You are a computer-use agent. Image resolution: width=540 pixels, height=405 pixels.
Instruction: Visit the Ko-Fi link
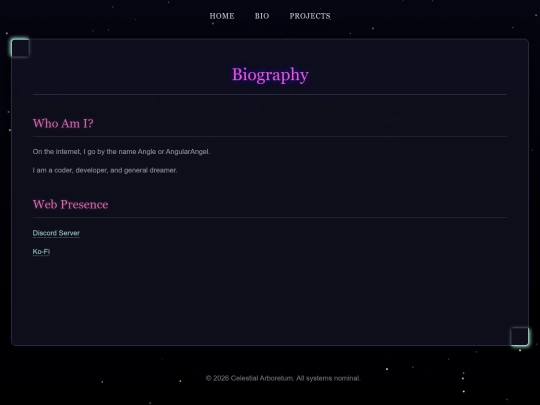41,252
